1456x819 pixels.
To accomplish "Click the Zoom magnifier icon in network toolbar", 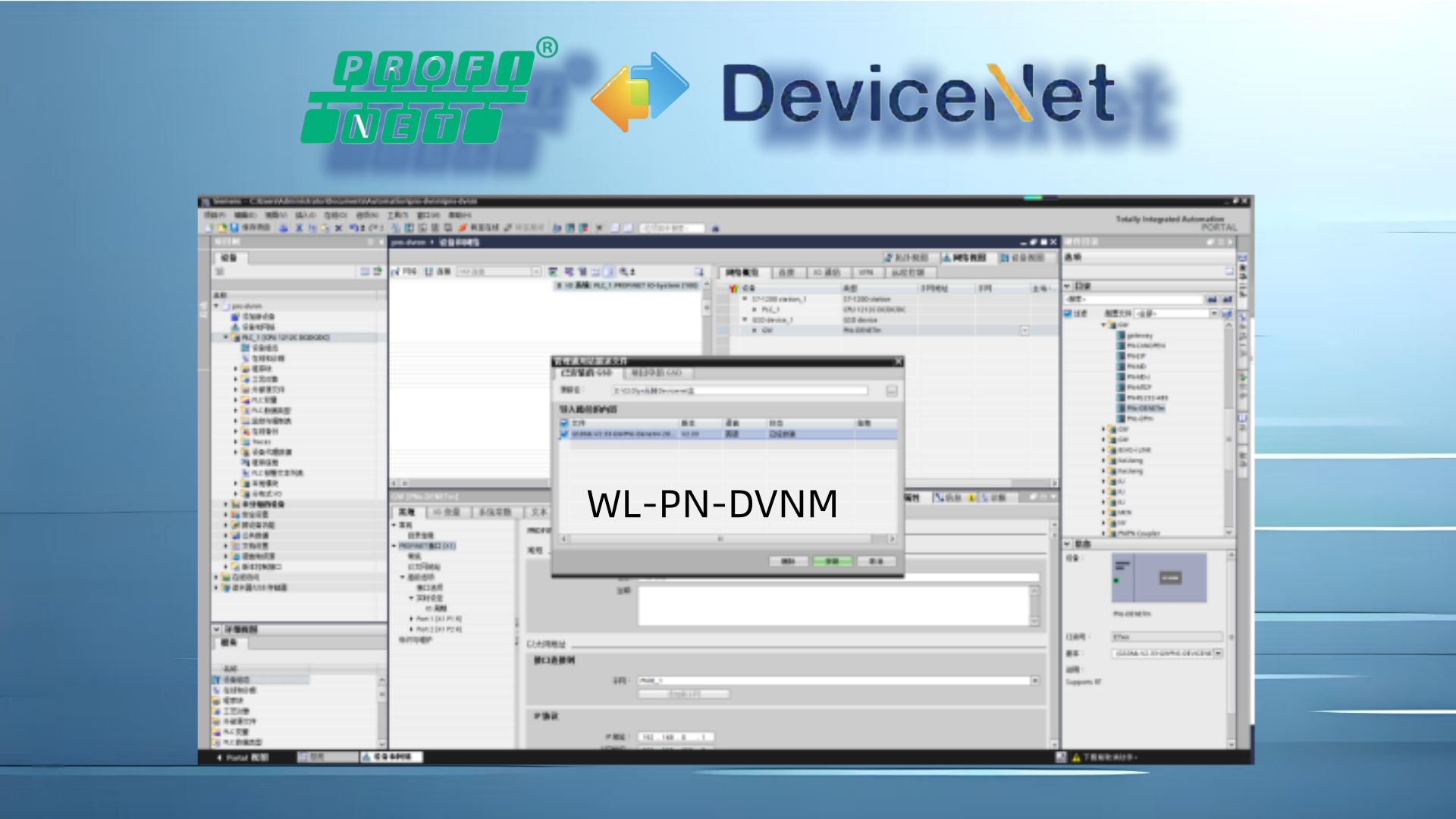I will 624,271.
